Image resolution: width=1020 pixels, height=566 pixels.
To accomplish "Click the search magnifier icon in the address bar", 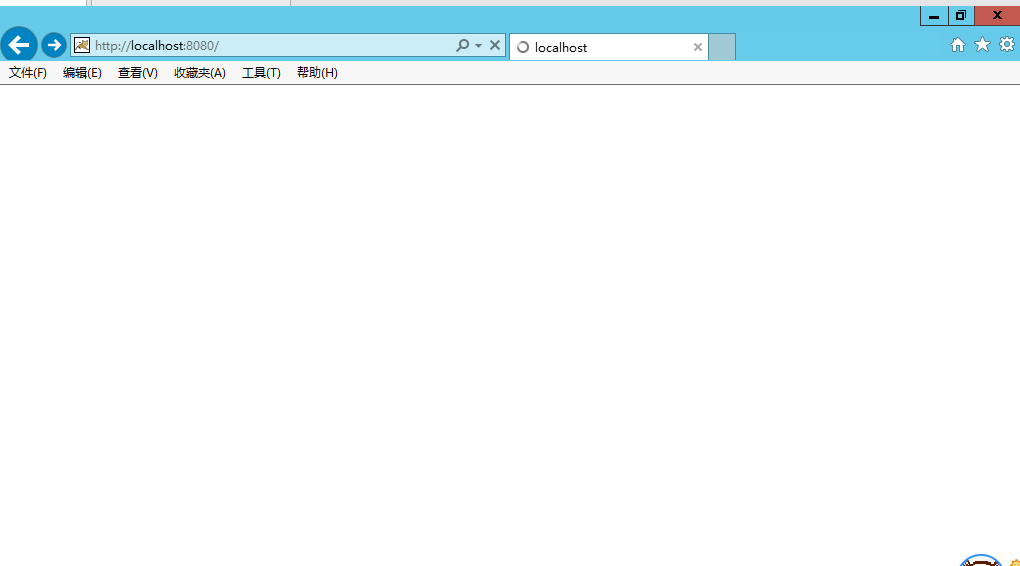I will [462, 45].
